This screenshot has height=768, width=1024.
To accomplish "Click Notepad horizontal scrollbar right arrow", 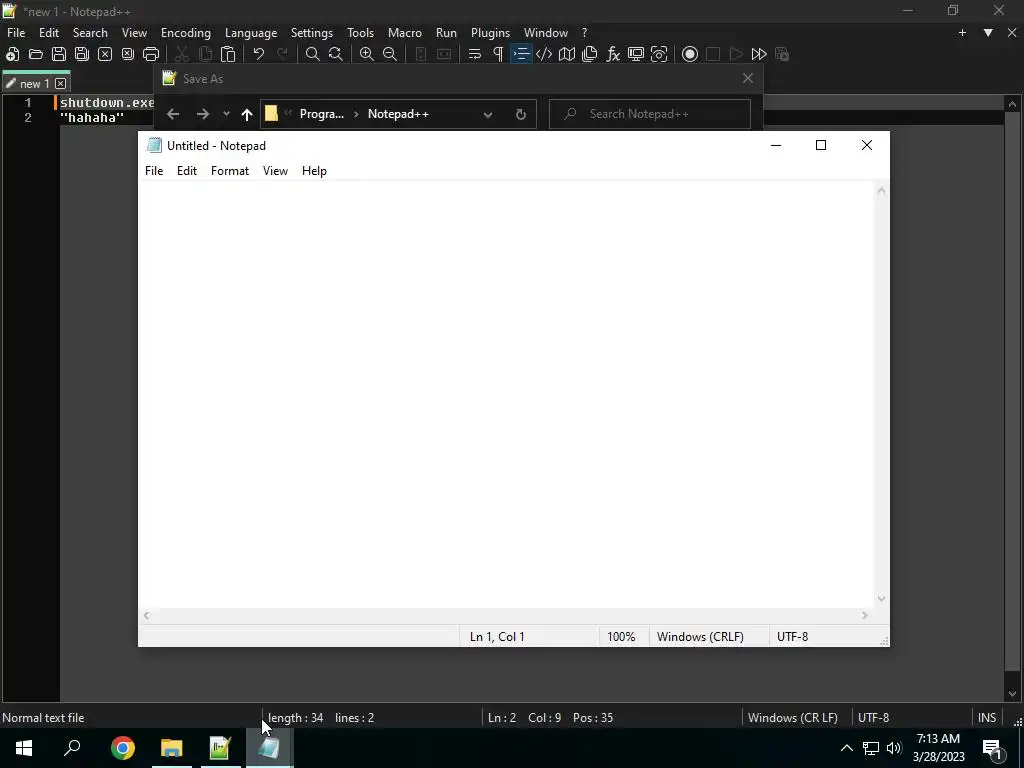I will point(865,615).
